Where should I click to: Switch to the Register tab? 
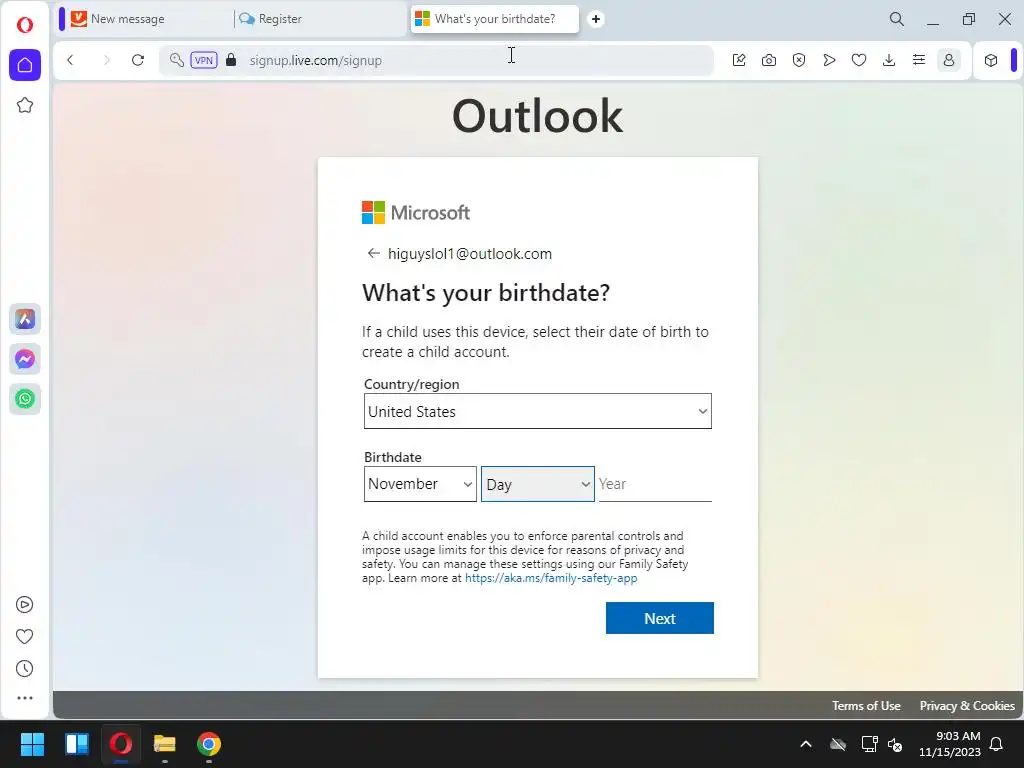tap(320, 19)
